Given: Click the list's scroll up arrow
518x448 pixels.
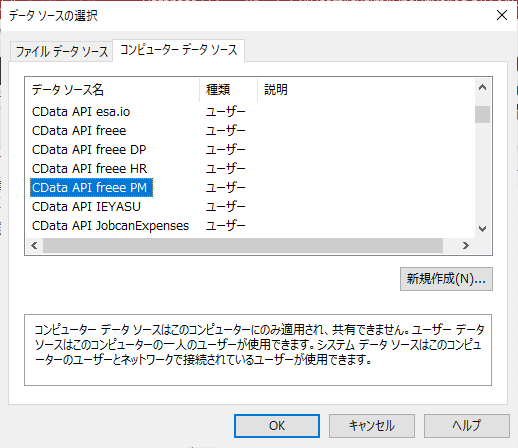Looking at the screenshot, I should tap(482, 88).
